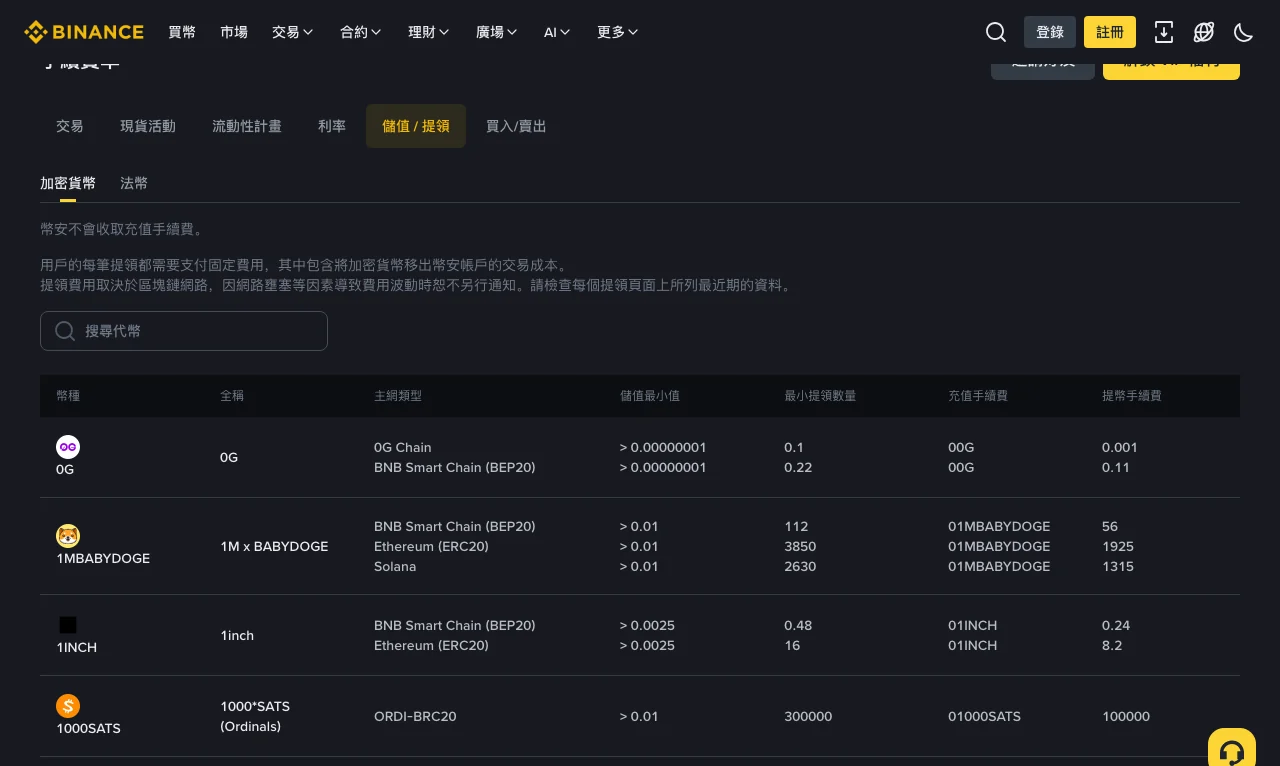Click the 300000 minimum withdrawal value

808,716
